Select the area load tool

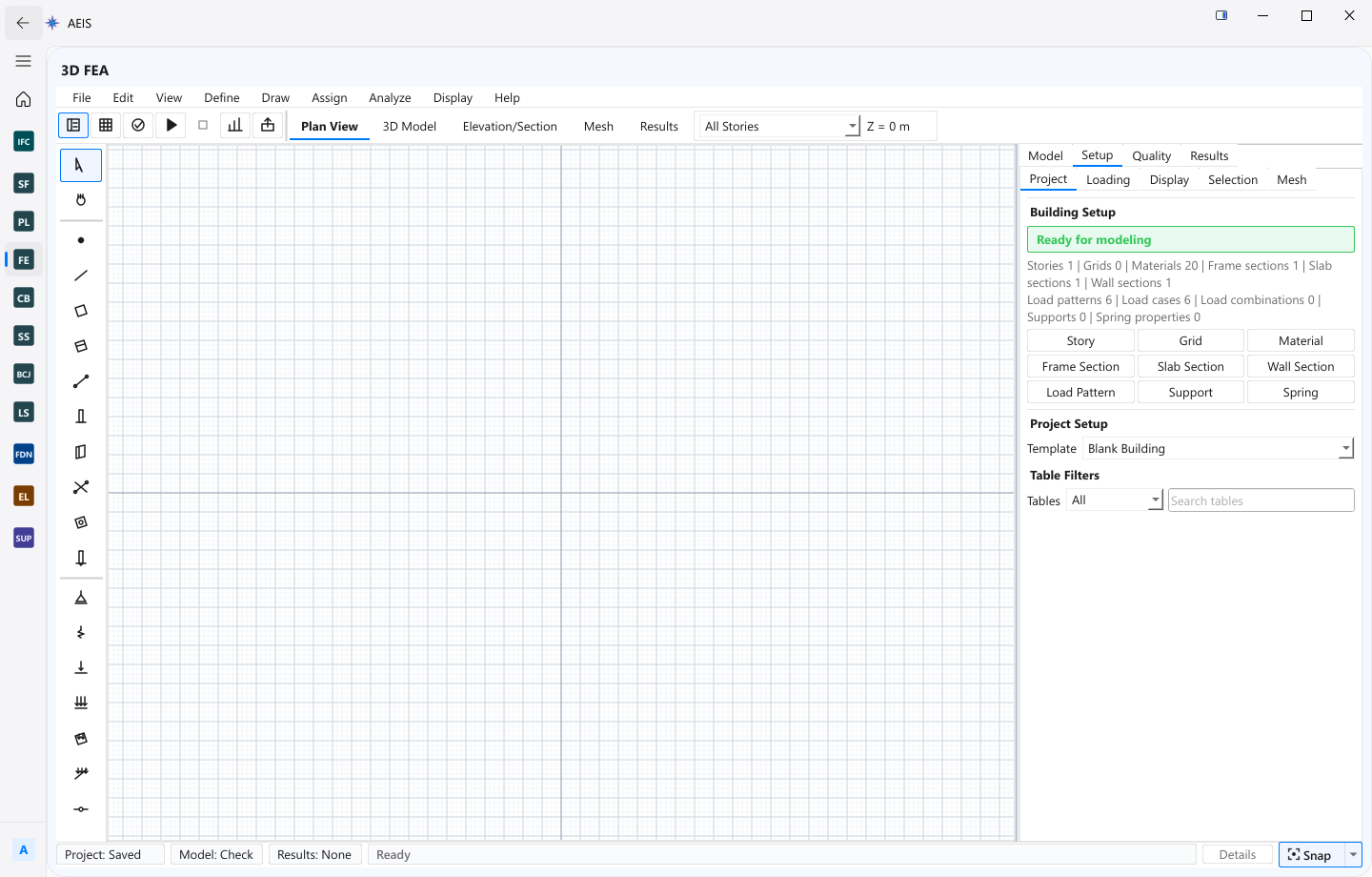[81, 739]
